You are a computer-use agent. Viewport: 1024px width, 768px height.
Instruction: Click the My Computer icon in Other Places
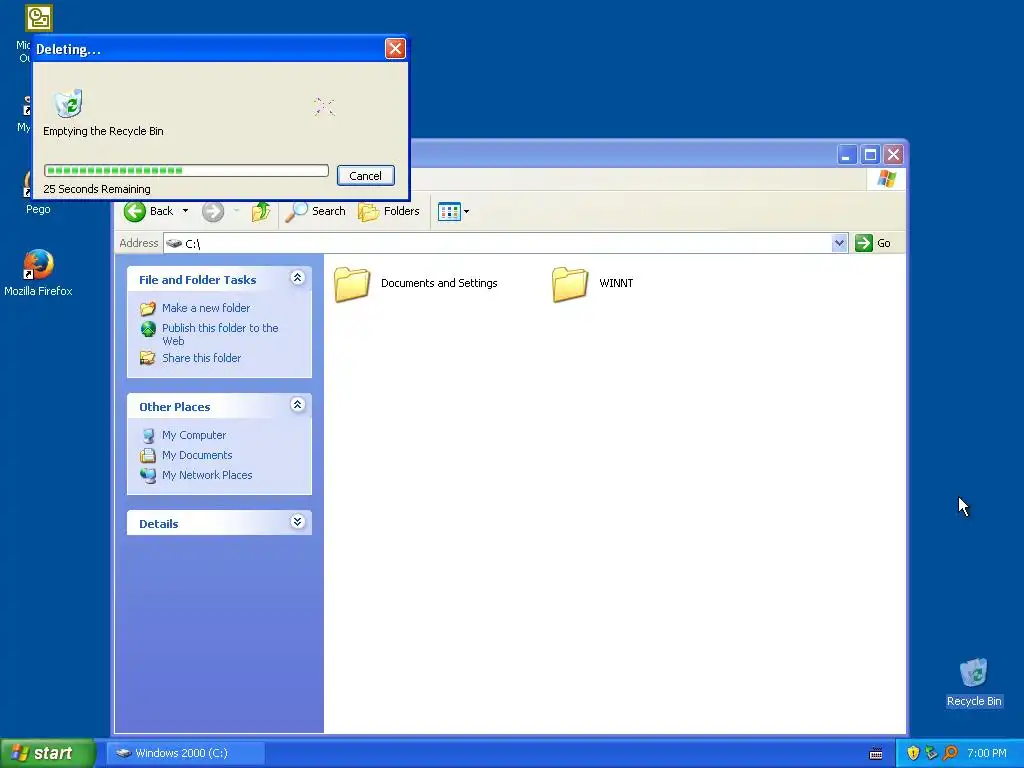click(148, 435)
